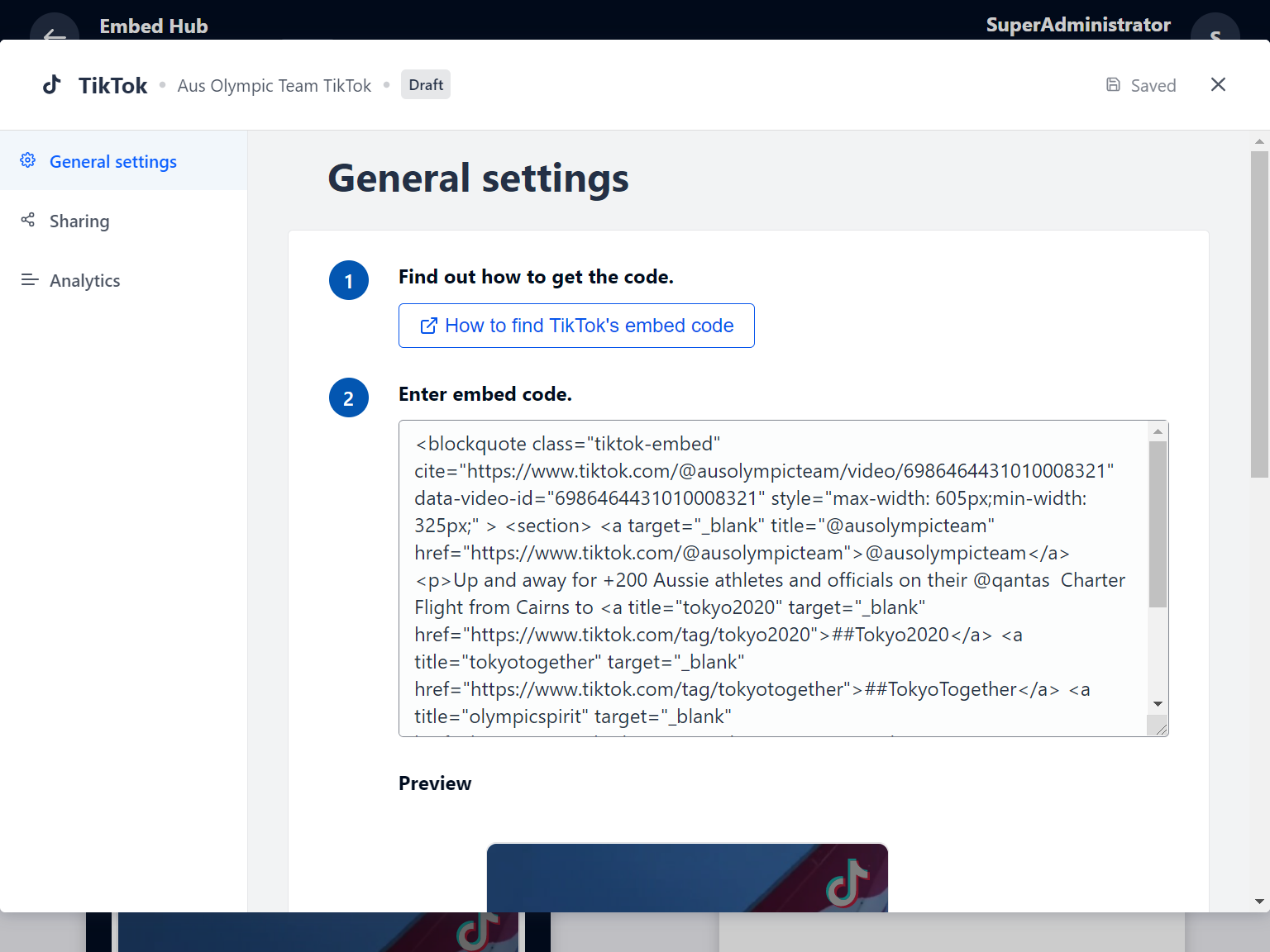Open the SuperAdministrator avatar circle
The height and width of the screenshot is (952, 1270).
point(1214,31)
